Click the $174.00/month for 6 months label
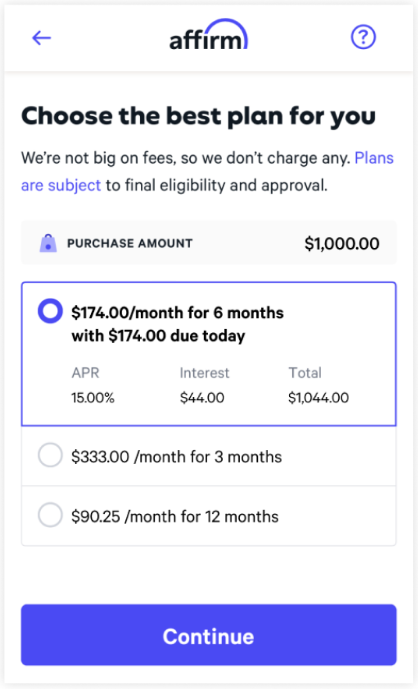418x689 pixels. [178, 313]
